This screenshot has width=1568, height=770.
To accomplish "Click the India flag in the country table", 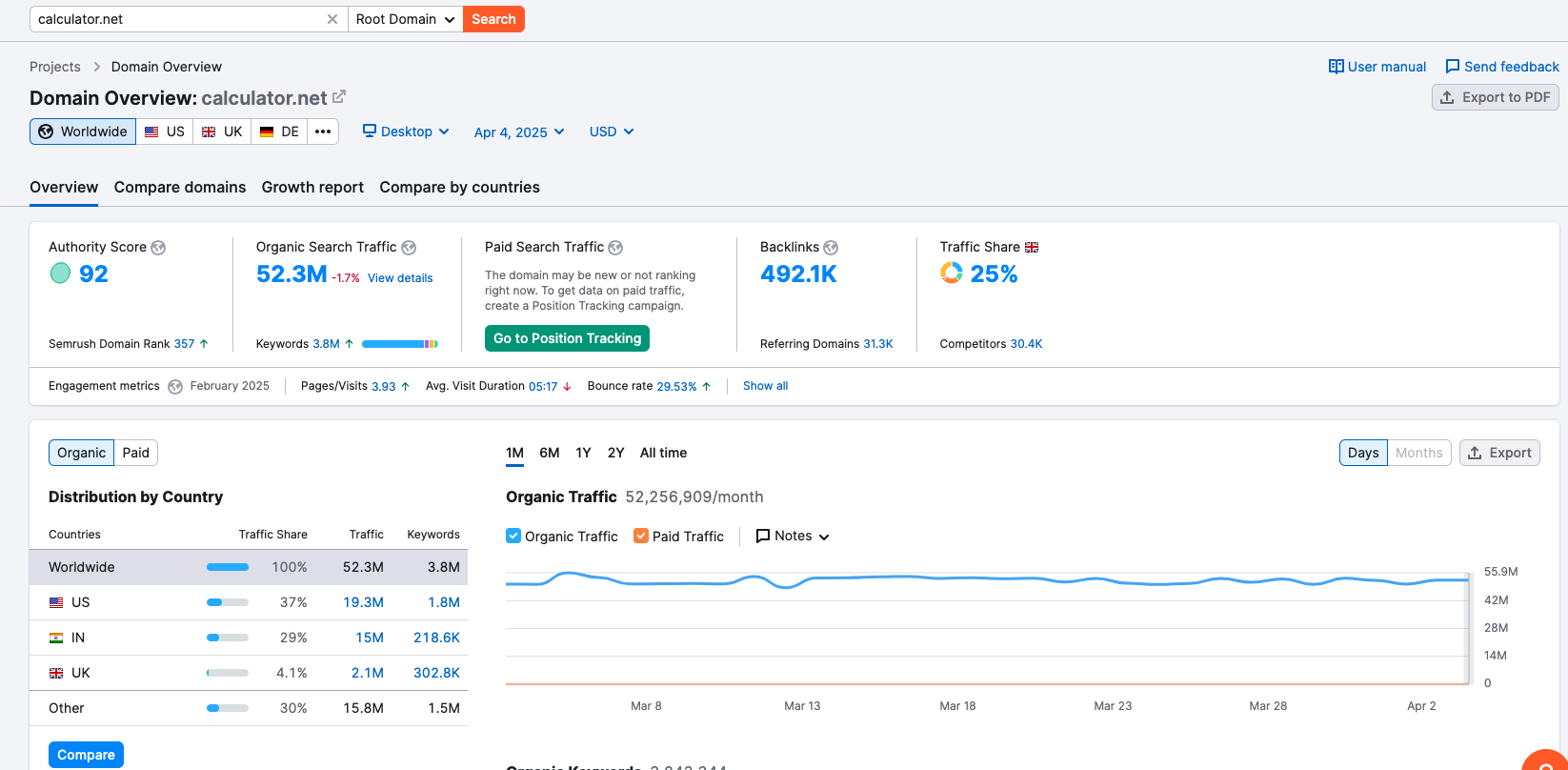I will (56, 638).
